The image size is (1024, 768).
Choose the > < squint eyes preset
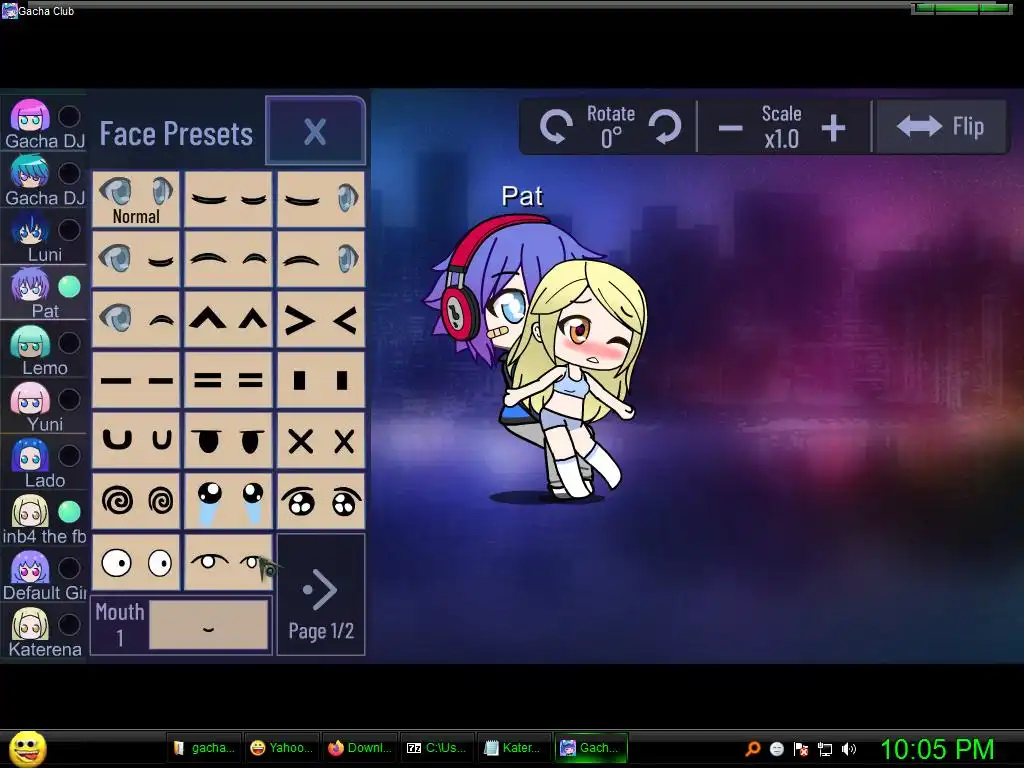coord(321,319)
